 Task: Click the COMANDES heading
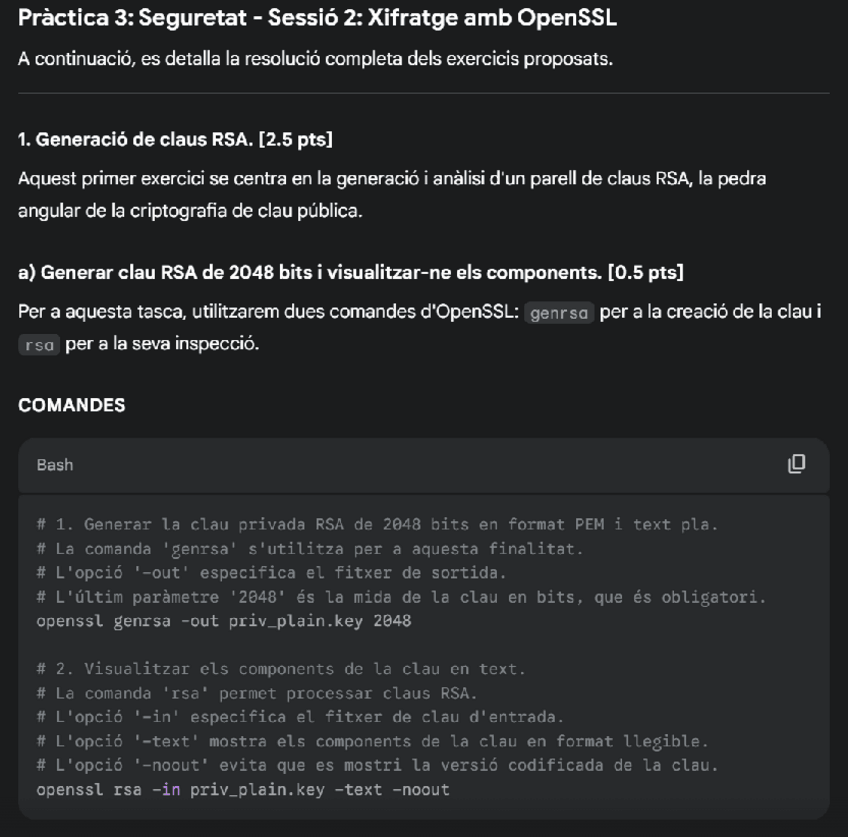coord(72,405)
